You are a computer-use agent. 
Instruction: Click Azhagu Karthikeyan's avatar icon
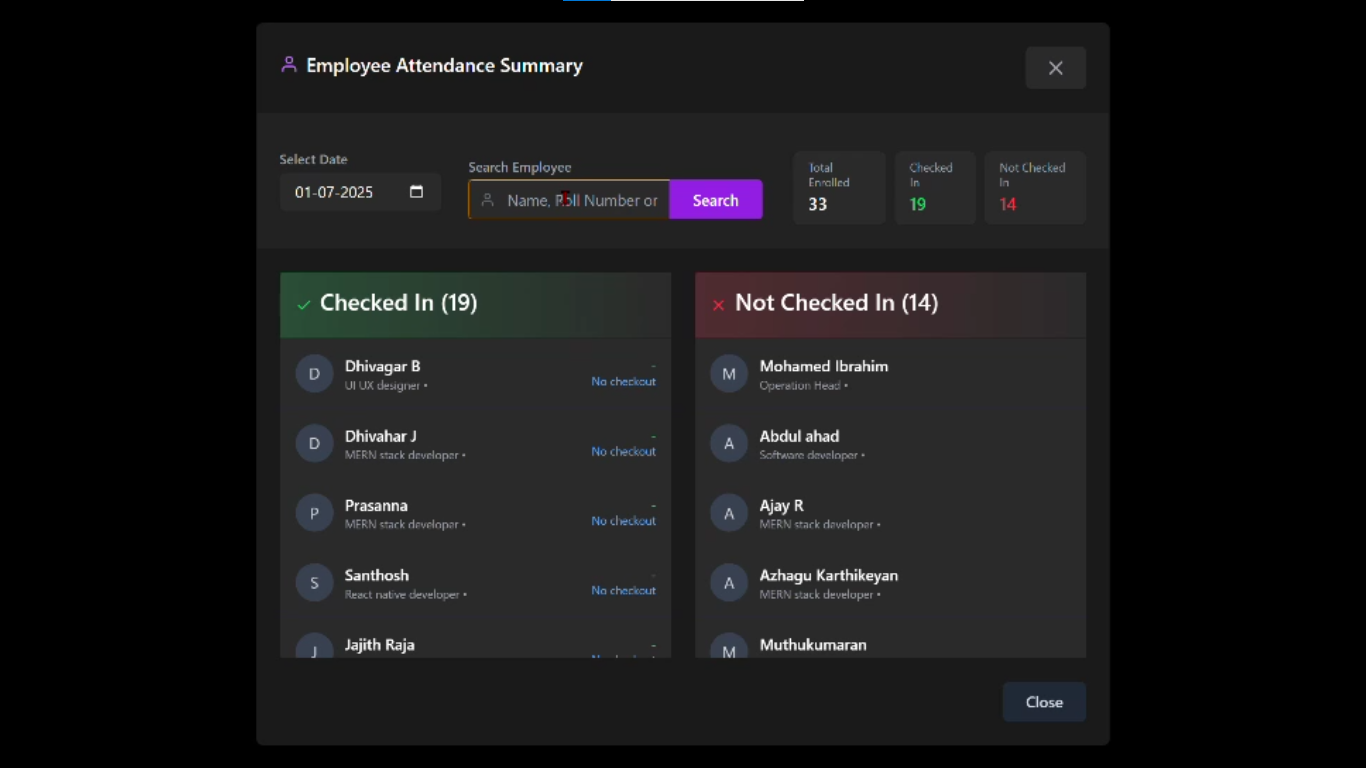(729, 583)
